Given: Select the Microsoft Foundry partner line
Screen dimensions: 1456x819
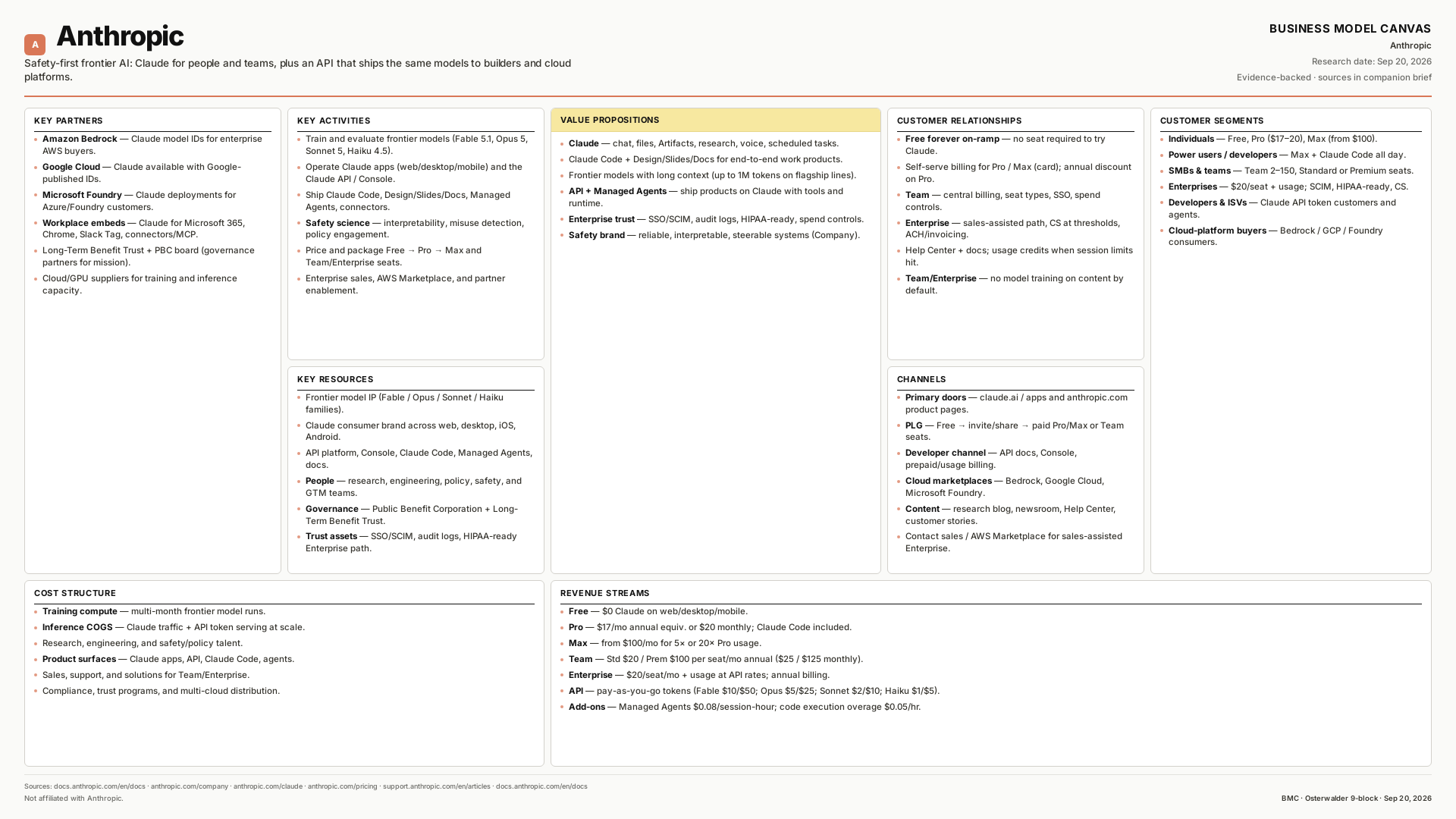Looking at the screenshot, I should pyautogui.click(x=152, y=201).
